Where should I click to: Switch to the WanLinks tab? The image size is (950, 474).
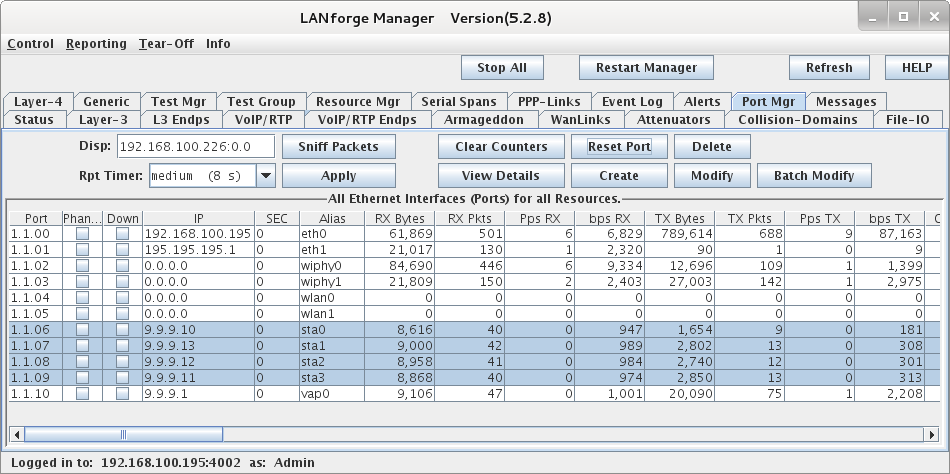tap(580, 119)
